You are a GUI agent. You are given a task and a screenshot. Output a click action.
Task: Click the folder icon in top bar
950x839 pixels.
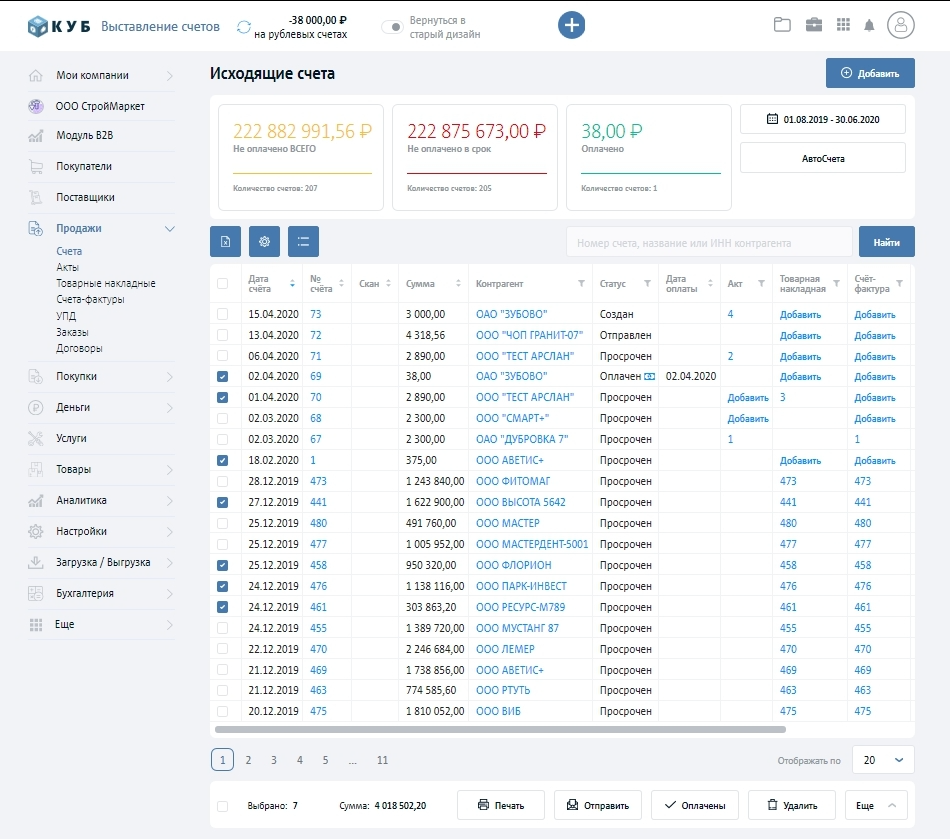click(782, 26)
